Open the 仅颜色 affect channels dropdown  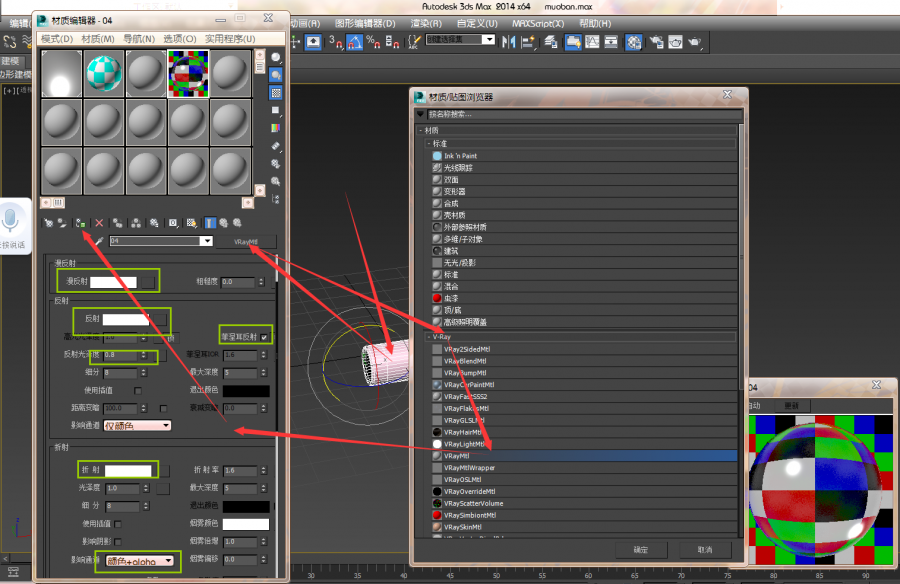click(137, 425)
